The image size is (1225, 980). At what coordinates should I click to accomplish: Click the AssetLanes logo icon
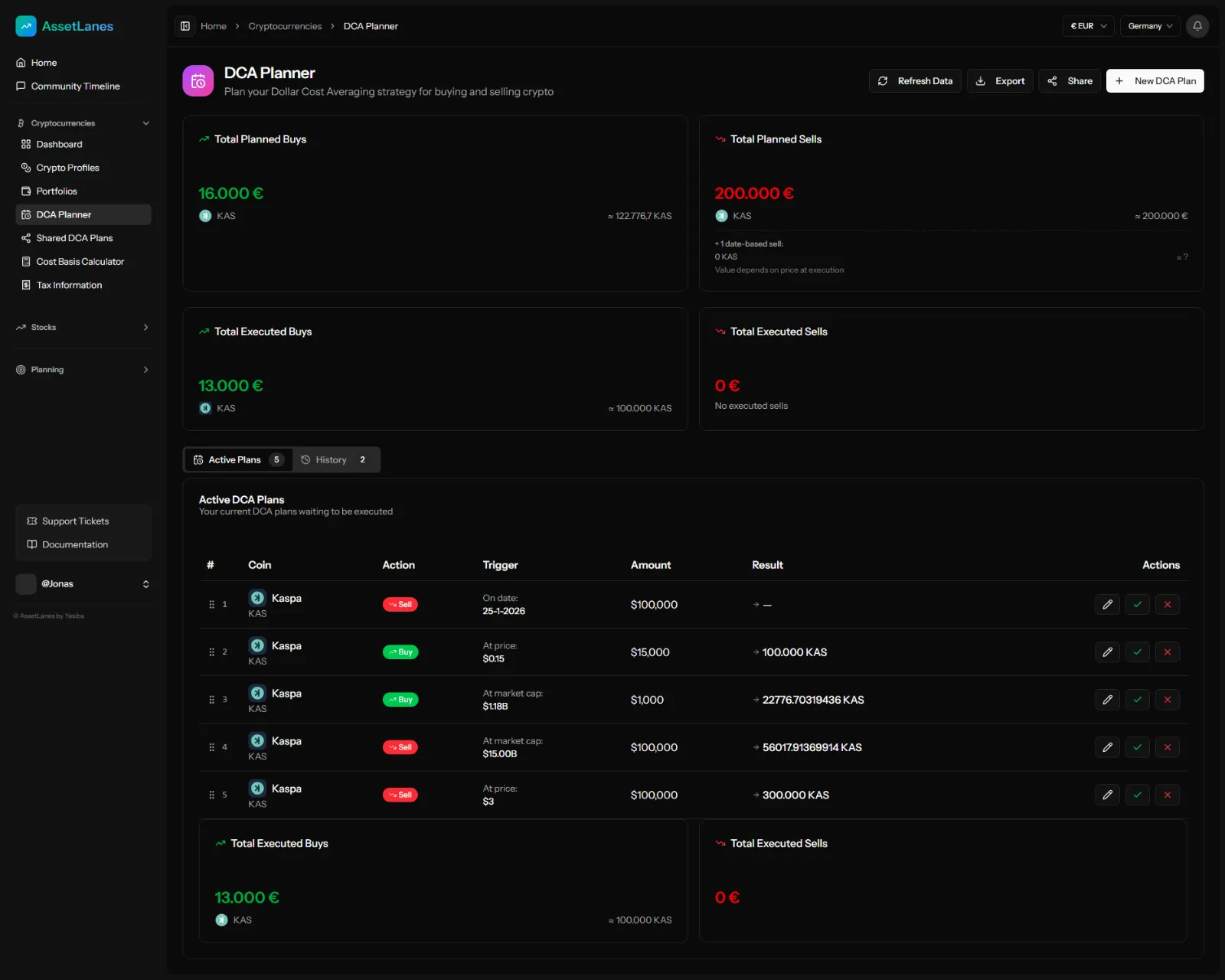coord(26,26)
